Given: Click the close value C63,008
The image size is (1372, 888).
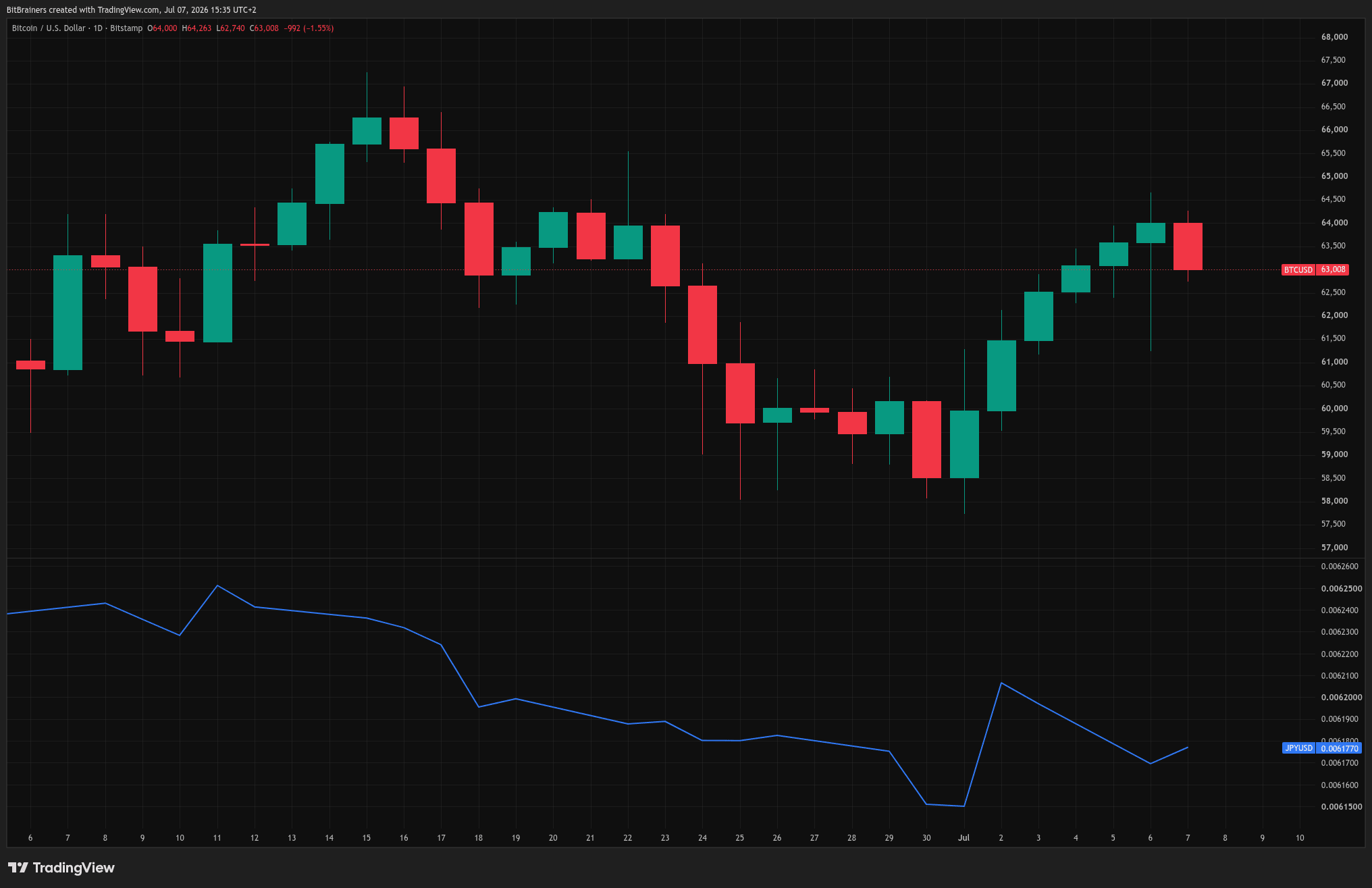Looking at the screenshot, I should click(x=264, y=28).
